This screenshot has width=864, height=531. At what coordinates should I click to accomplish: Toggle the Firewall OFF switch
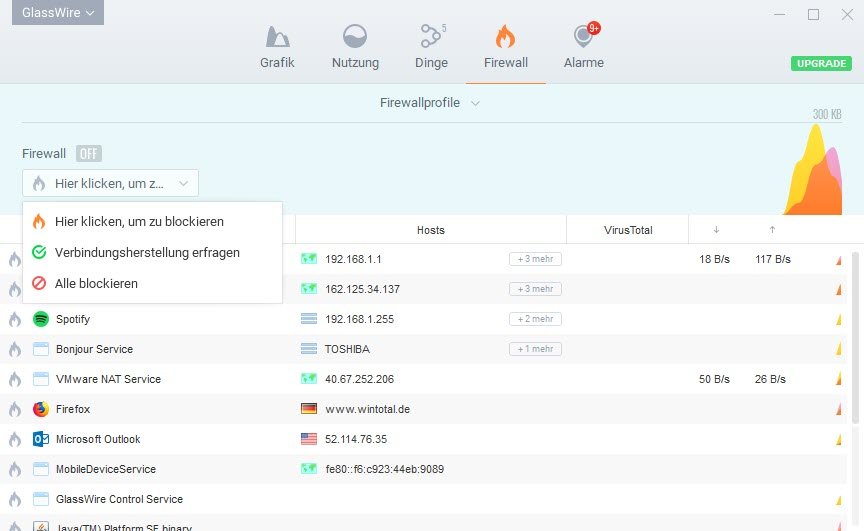pos(88,154)
